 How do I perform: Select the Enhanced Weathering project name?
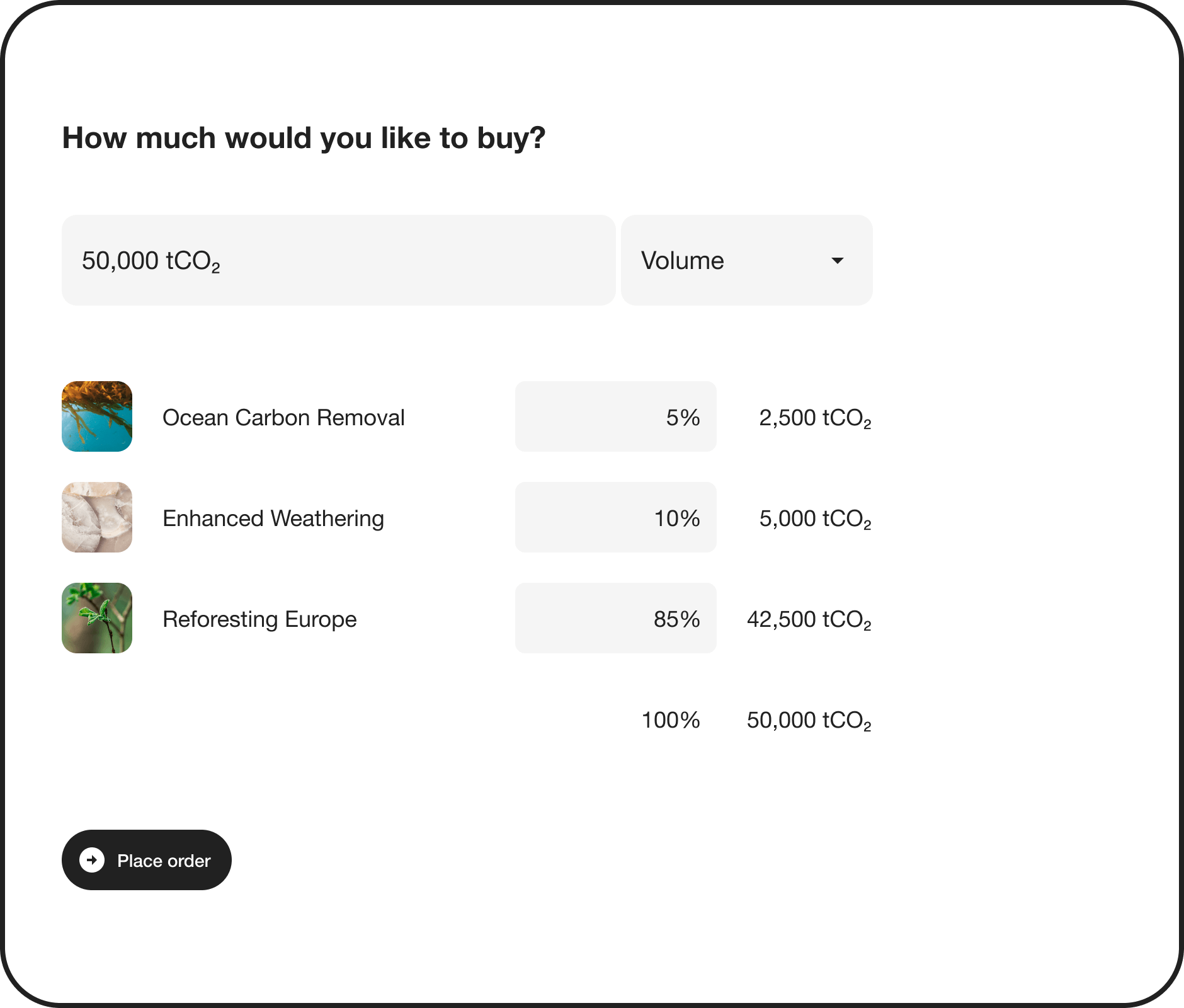click(273, 518)
